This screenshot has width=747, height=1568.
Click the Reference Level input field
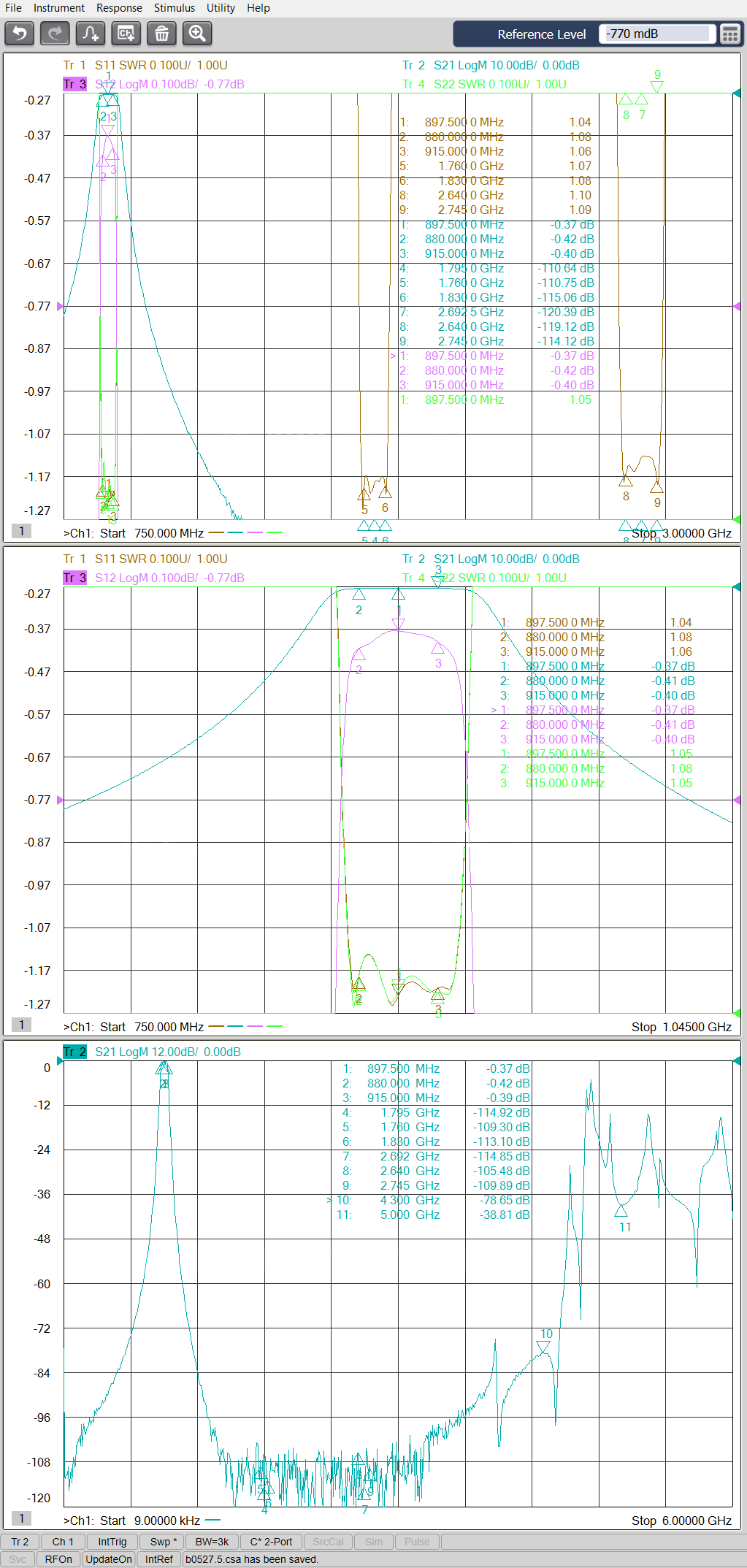656,34
